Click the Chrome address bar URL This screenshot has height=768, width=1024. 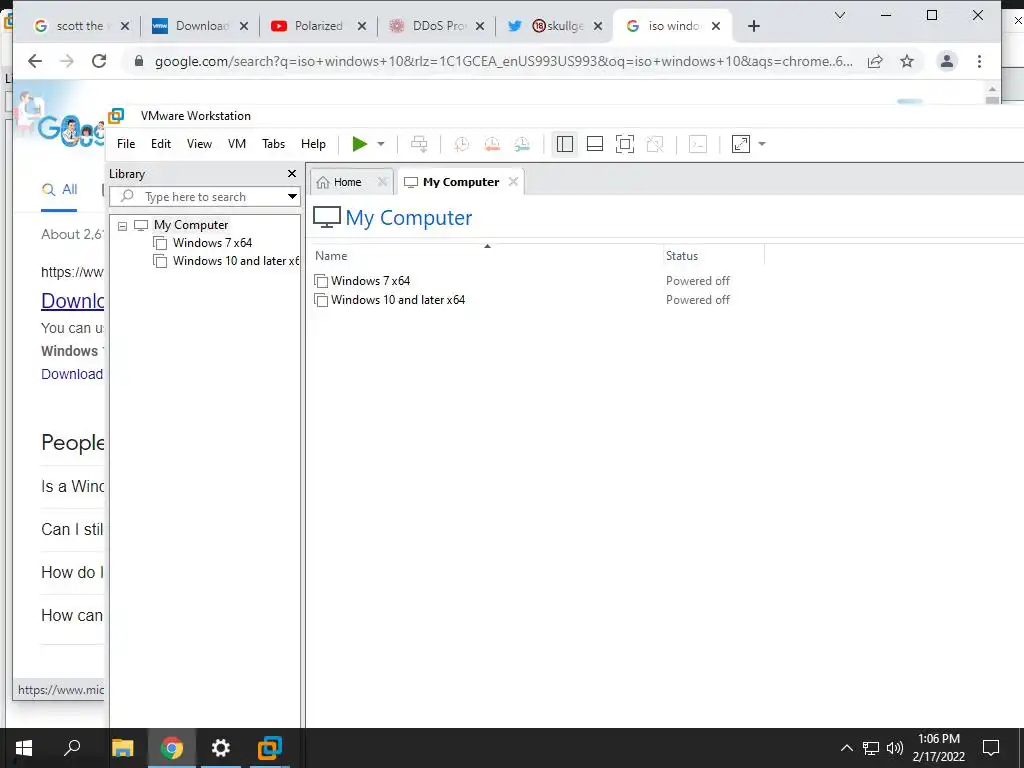[x=503, y=61]
